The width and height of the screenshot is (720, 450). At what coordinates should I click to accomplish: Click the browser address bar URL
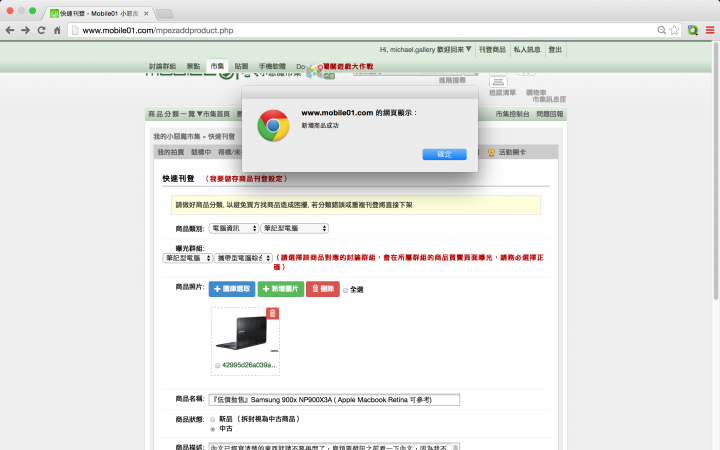(158, 30)
